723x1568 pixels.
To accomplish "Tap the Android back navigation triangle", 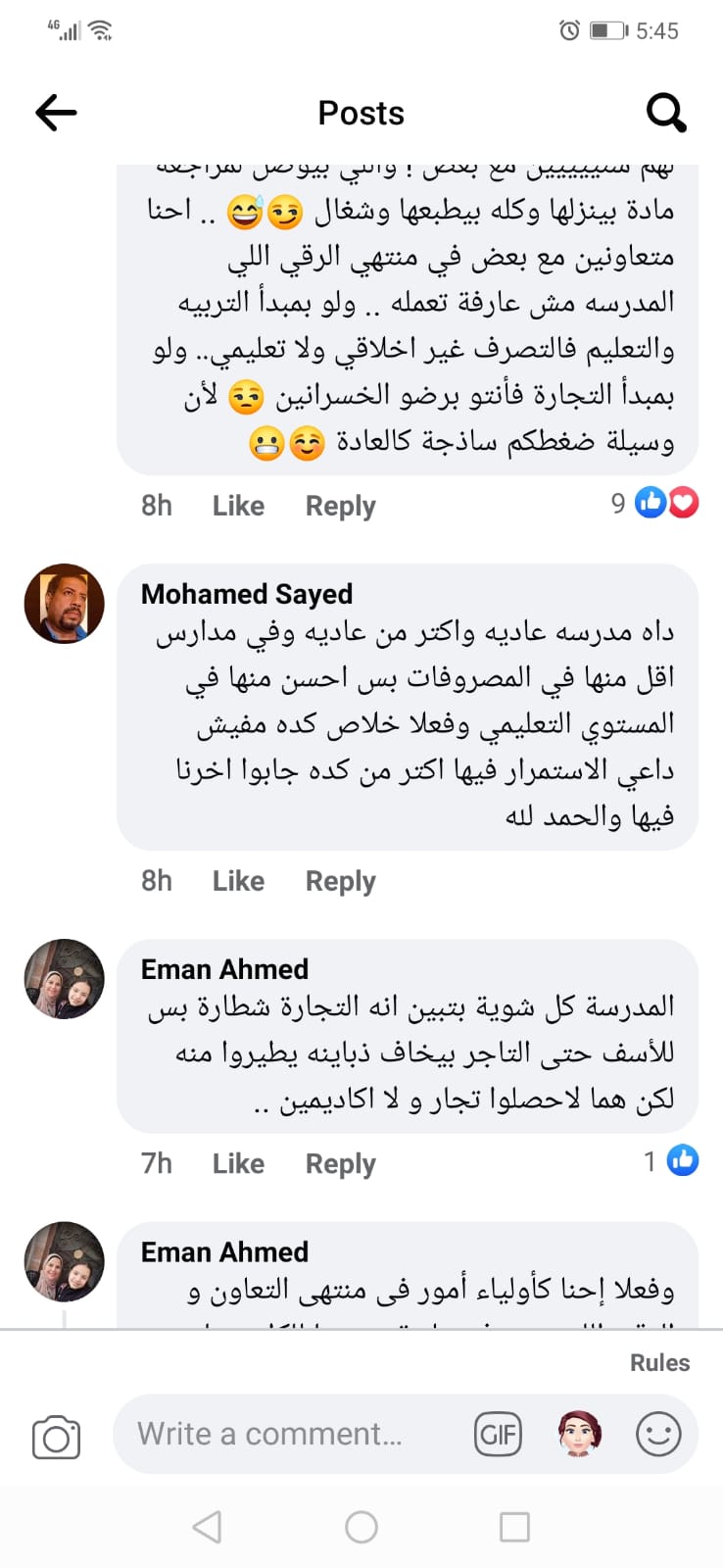I will (207, 1527).
